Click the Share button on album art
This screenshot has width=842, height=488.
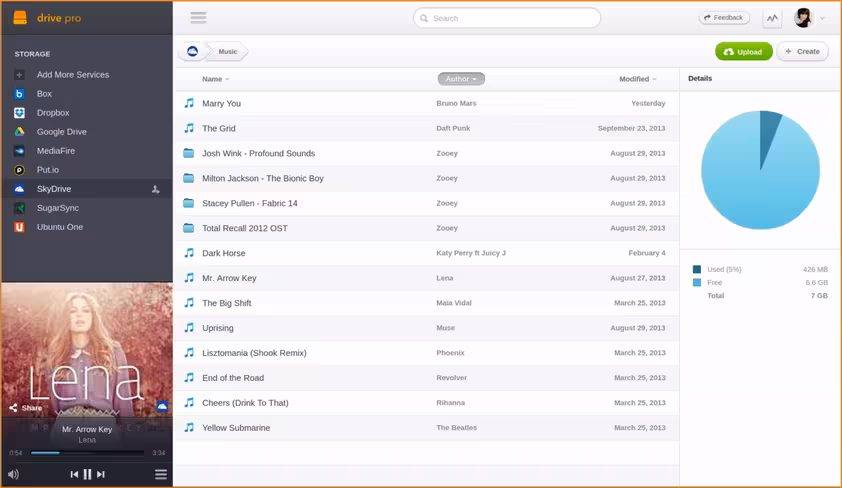coord(25,408)
